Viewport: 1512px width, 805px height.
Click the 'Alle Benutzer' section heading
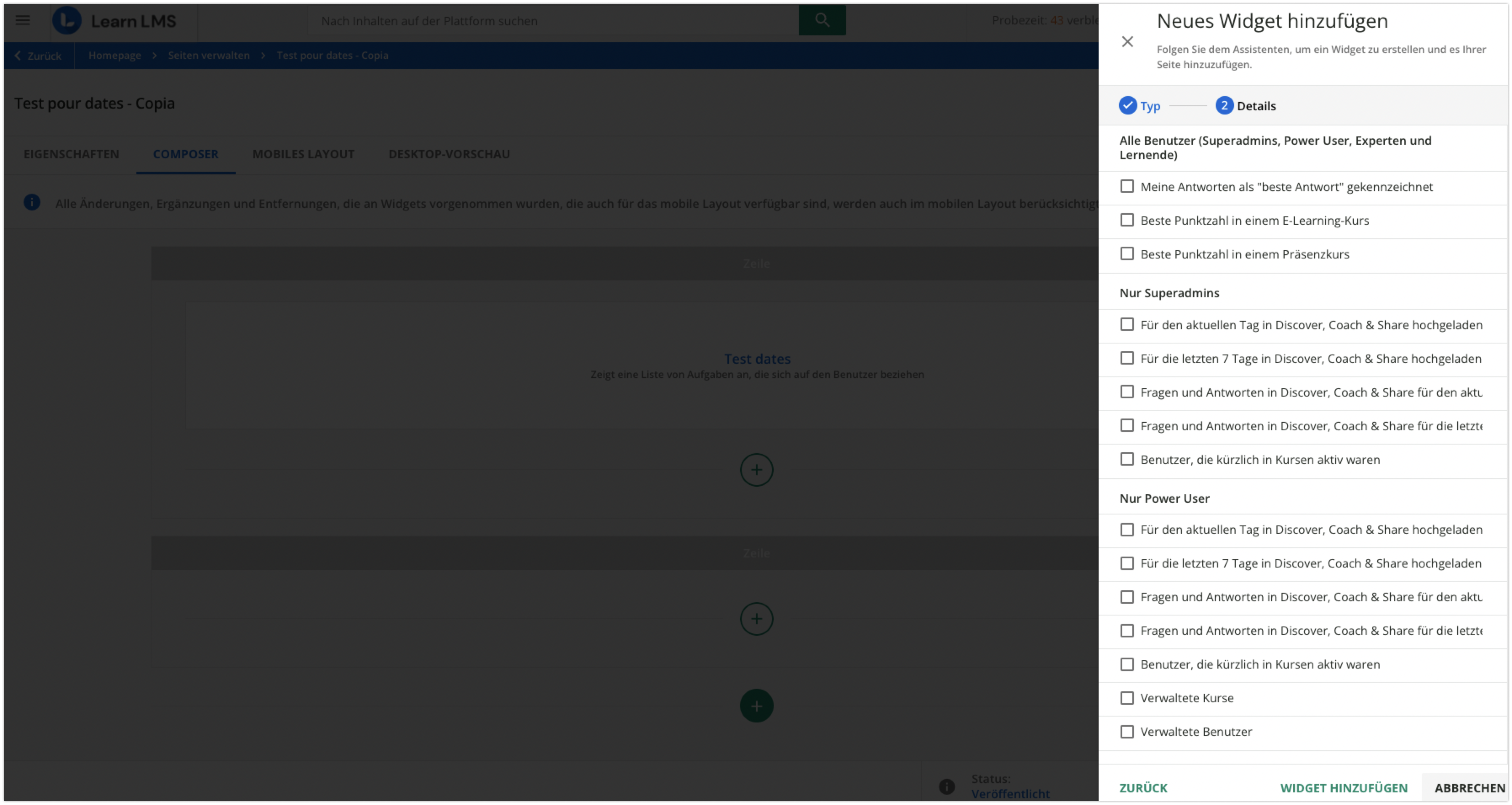coord(1275,147)
